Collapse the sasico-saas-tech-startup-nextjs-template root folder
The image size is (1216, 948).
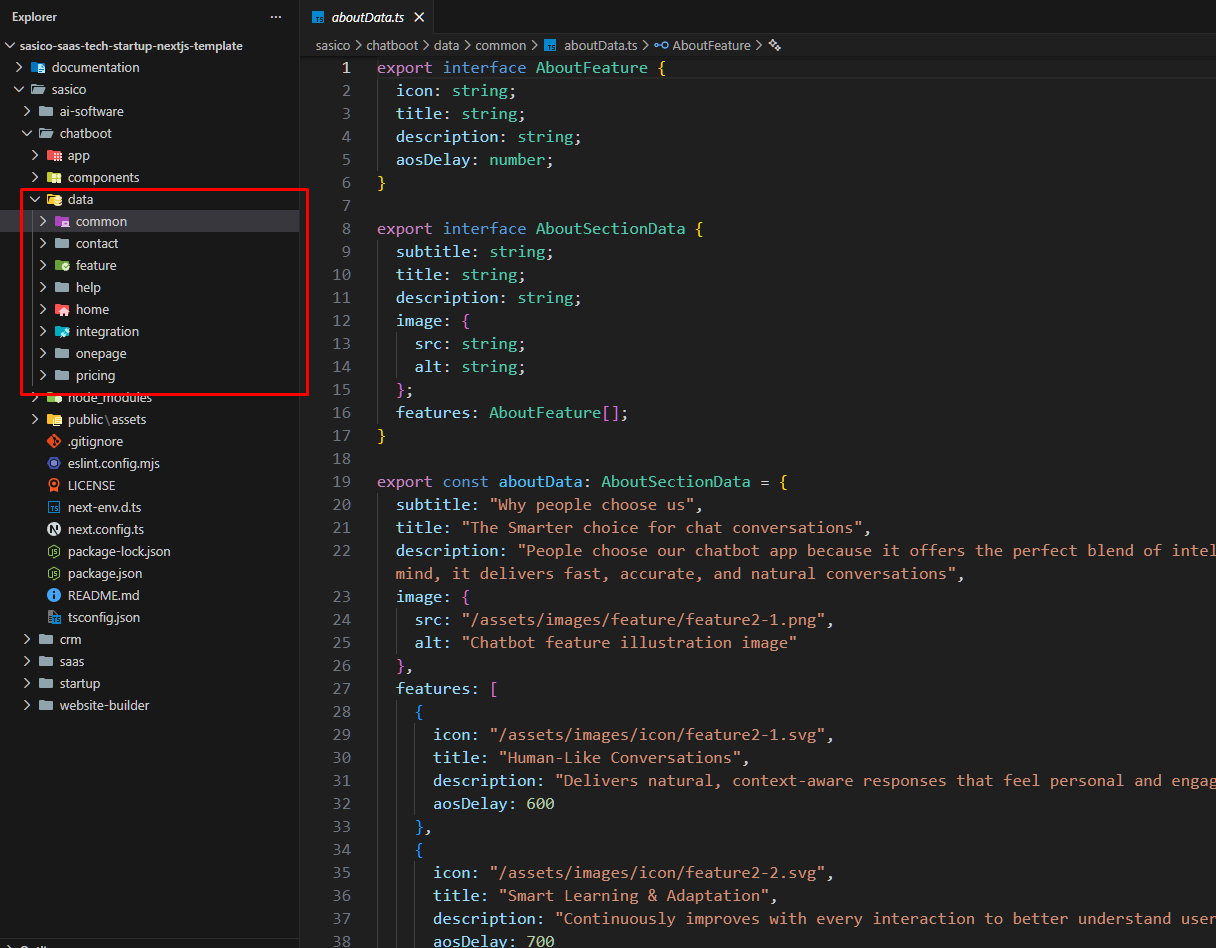11,45
